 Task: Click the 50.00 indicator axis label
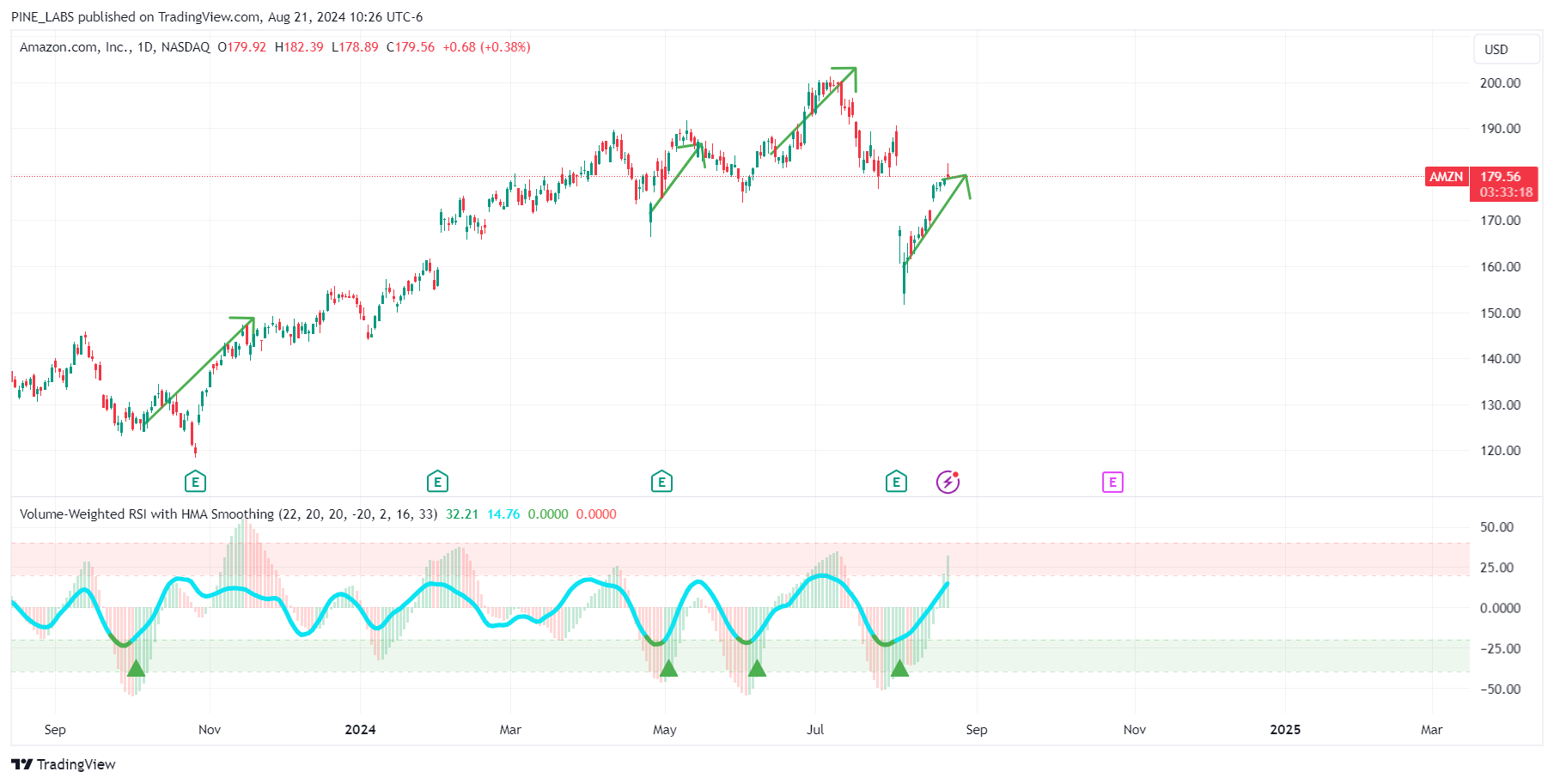pos(1496,527)
